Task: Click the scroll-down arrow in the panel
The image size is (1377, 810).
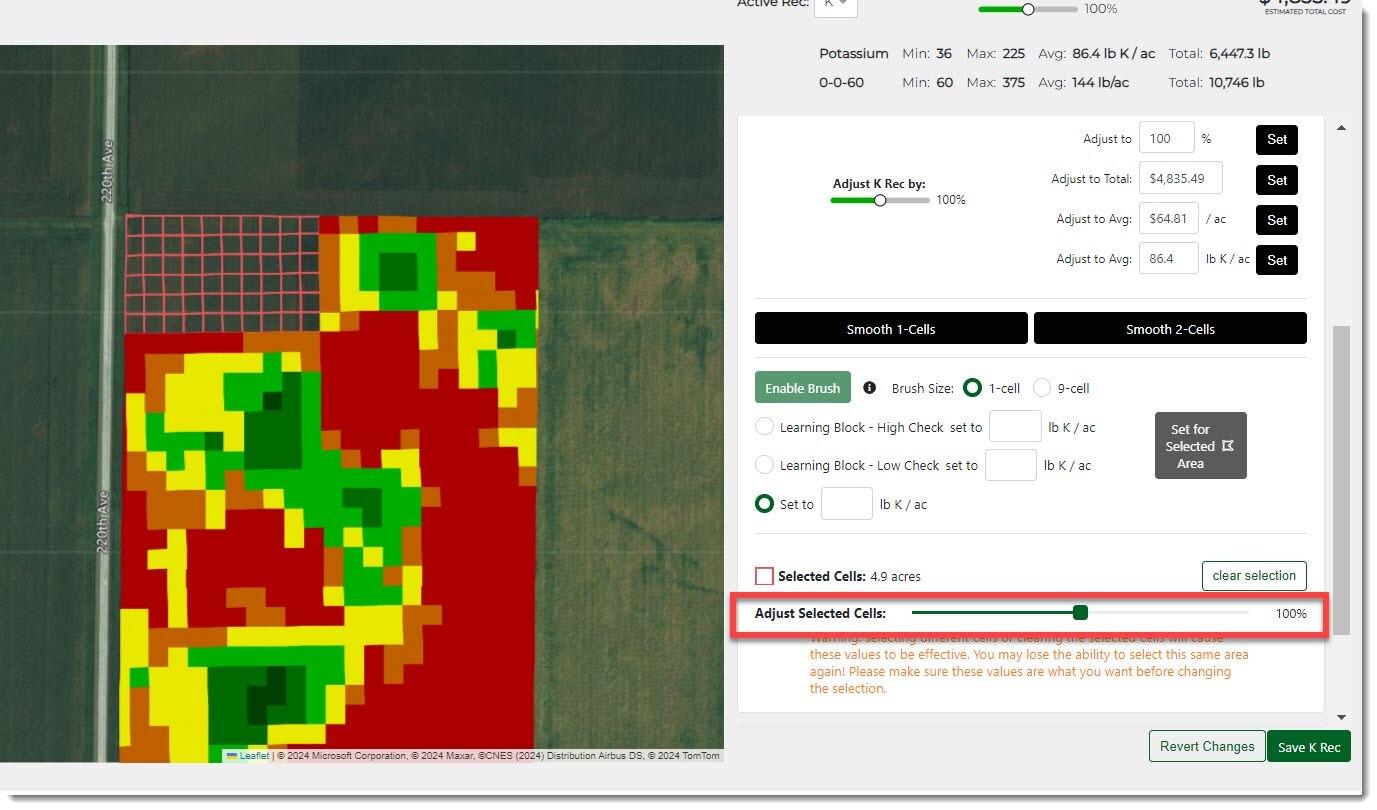Action: pos(1341,717)
